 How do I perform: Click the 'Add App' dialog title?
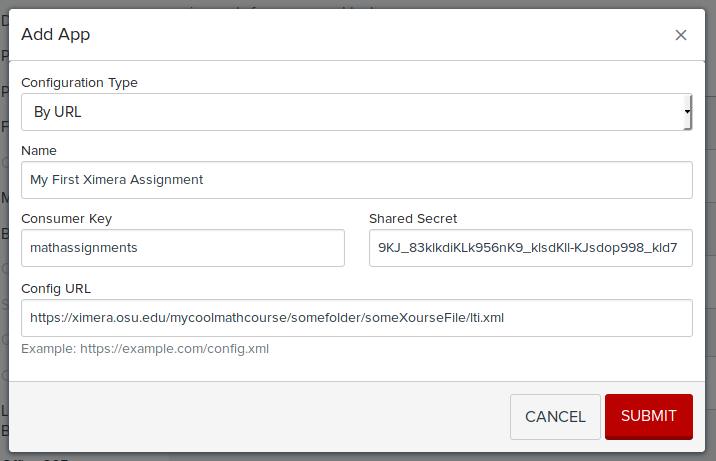point(55,35)
